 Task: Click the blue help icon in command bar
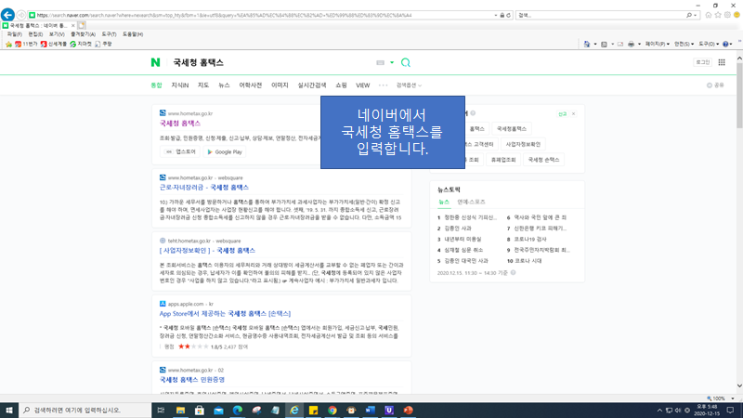[725, 44]
